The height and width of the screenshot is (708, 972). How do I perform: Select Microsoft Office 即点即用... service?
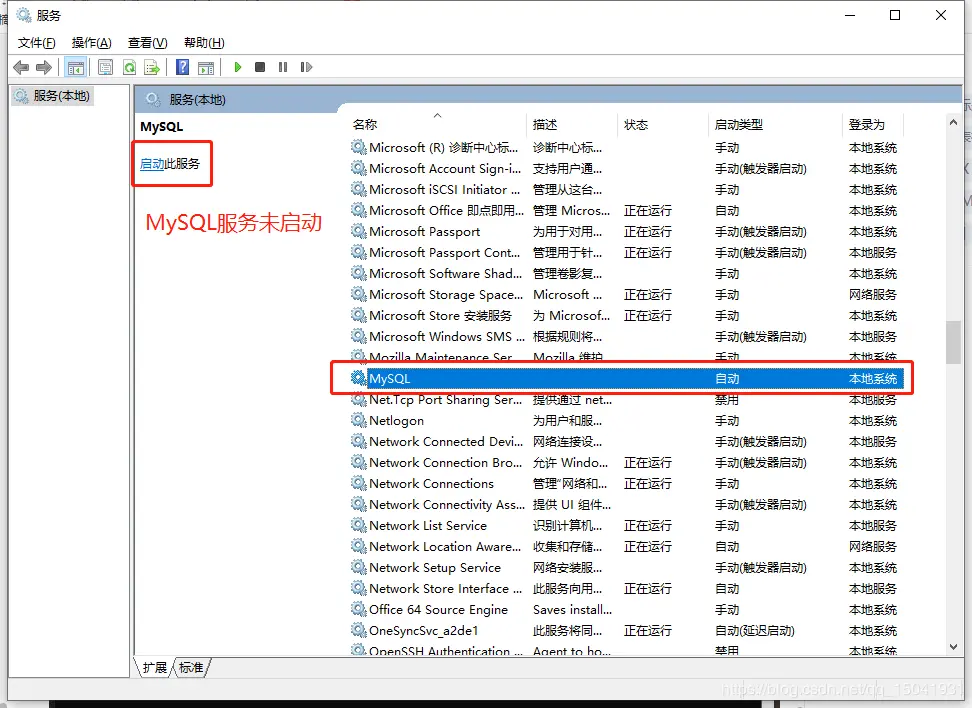446,210
